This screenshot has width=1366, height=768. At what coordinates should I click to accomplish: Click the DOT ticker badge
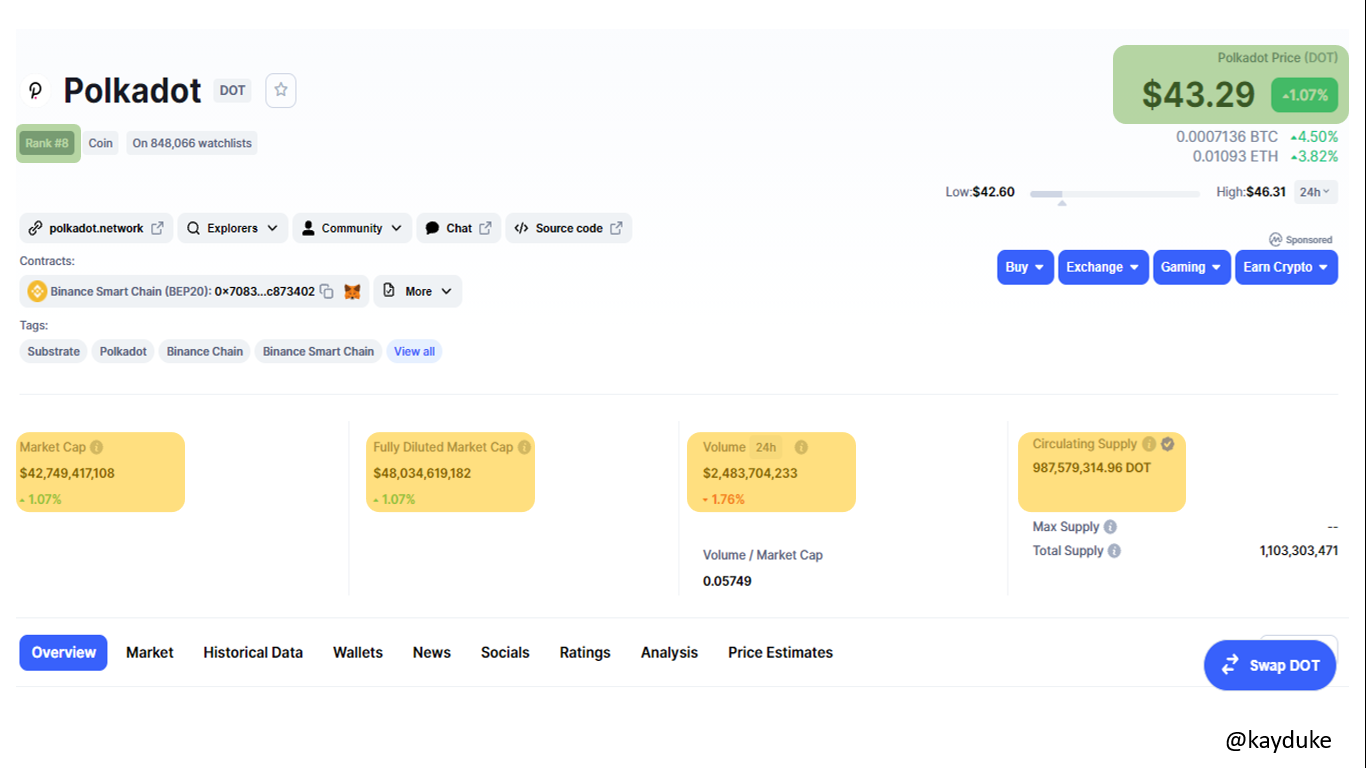click(232, 90)
